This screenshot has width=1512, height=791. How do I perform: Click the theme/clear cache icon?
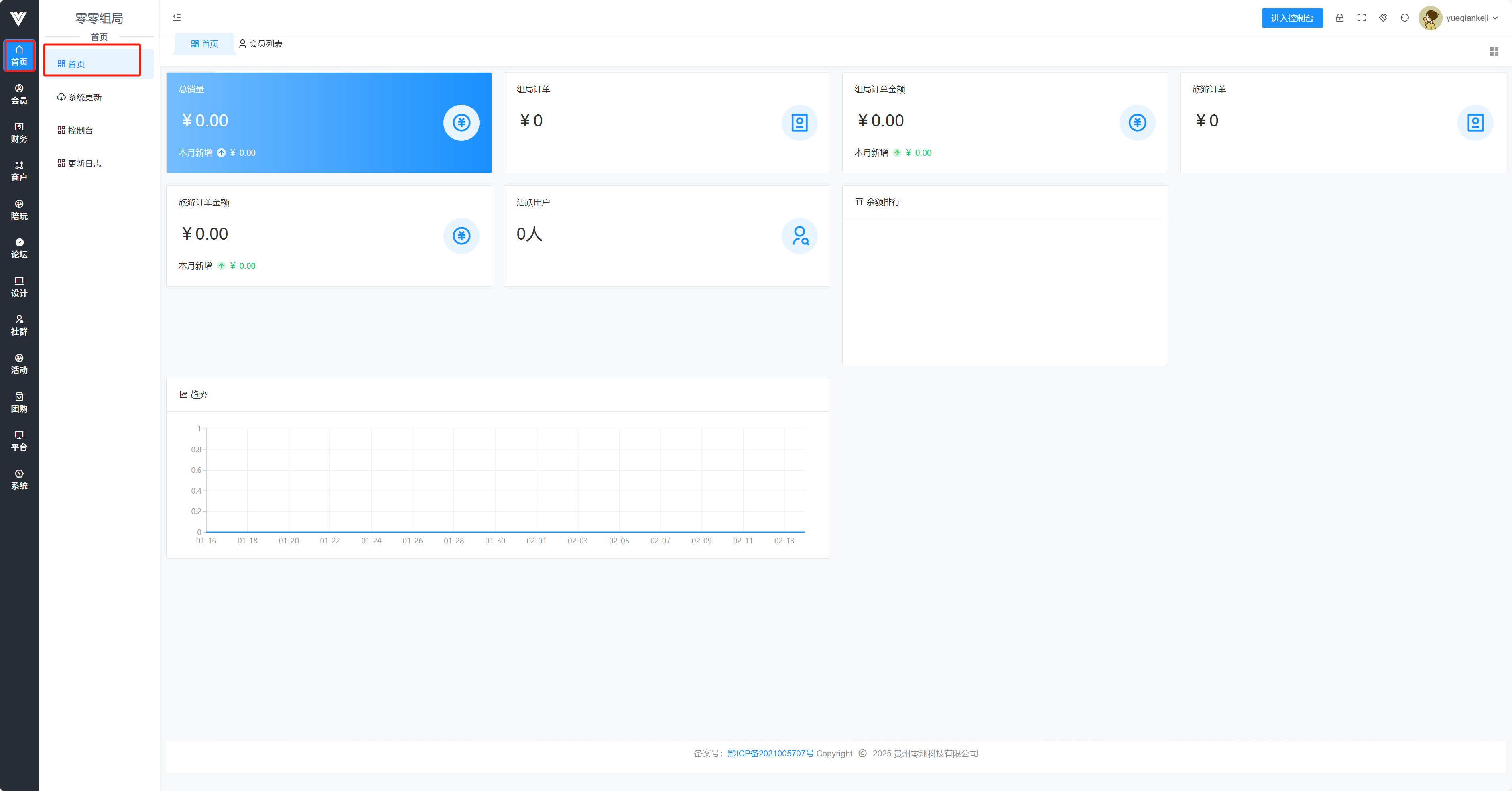pyautogui.click(x=1383, y=18)
